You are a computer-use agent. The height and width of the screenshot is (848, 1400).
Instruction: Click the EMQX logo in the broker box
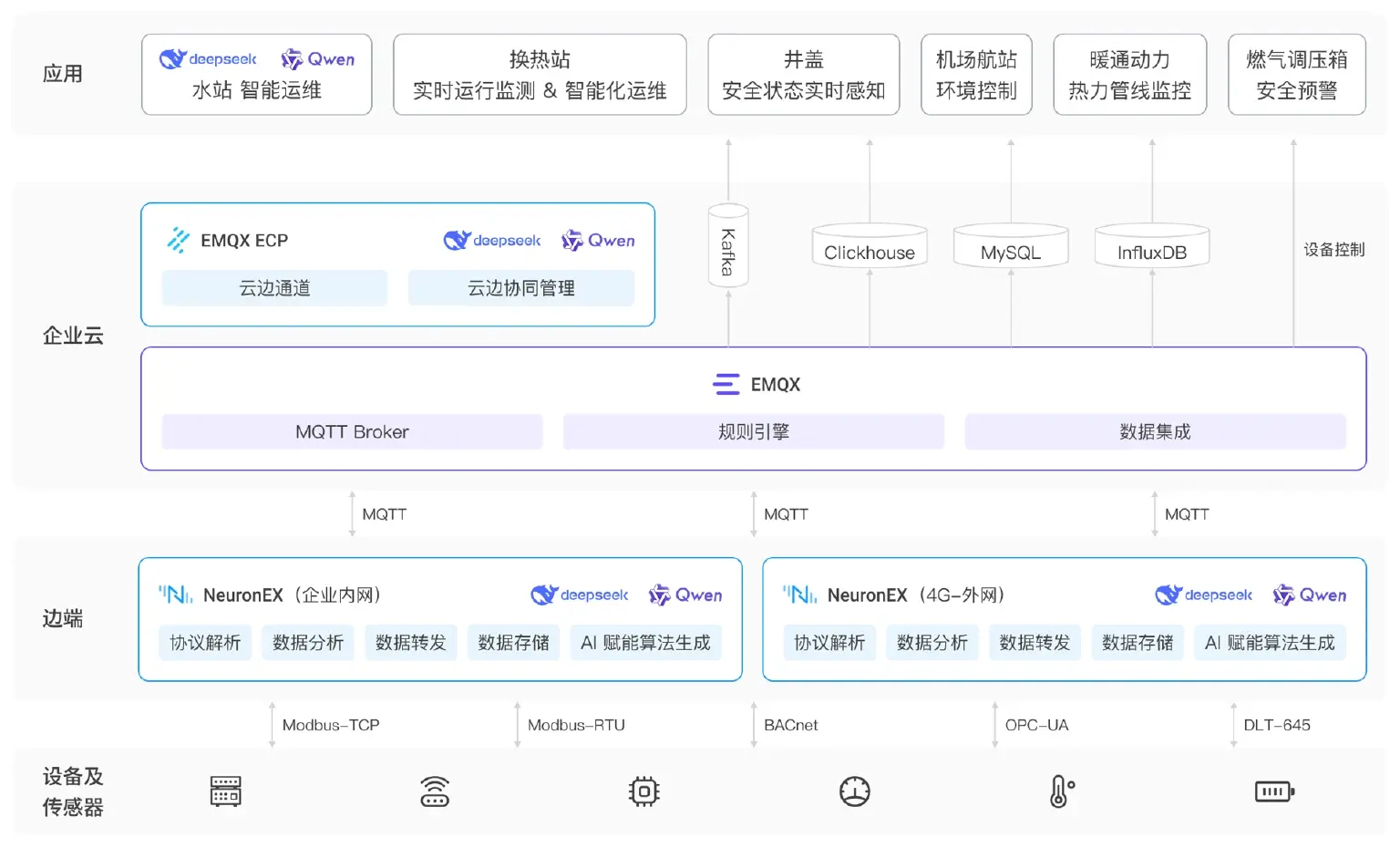coord(726,385)
